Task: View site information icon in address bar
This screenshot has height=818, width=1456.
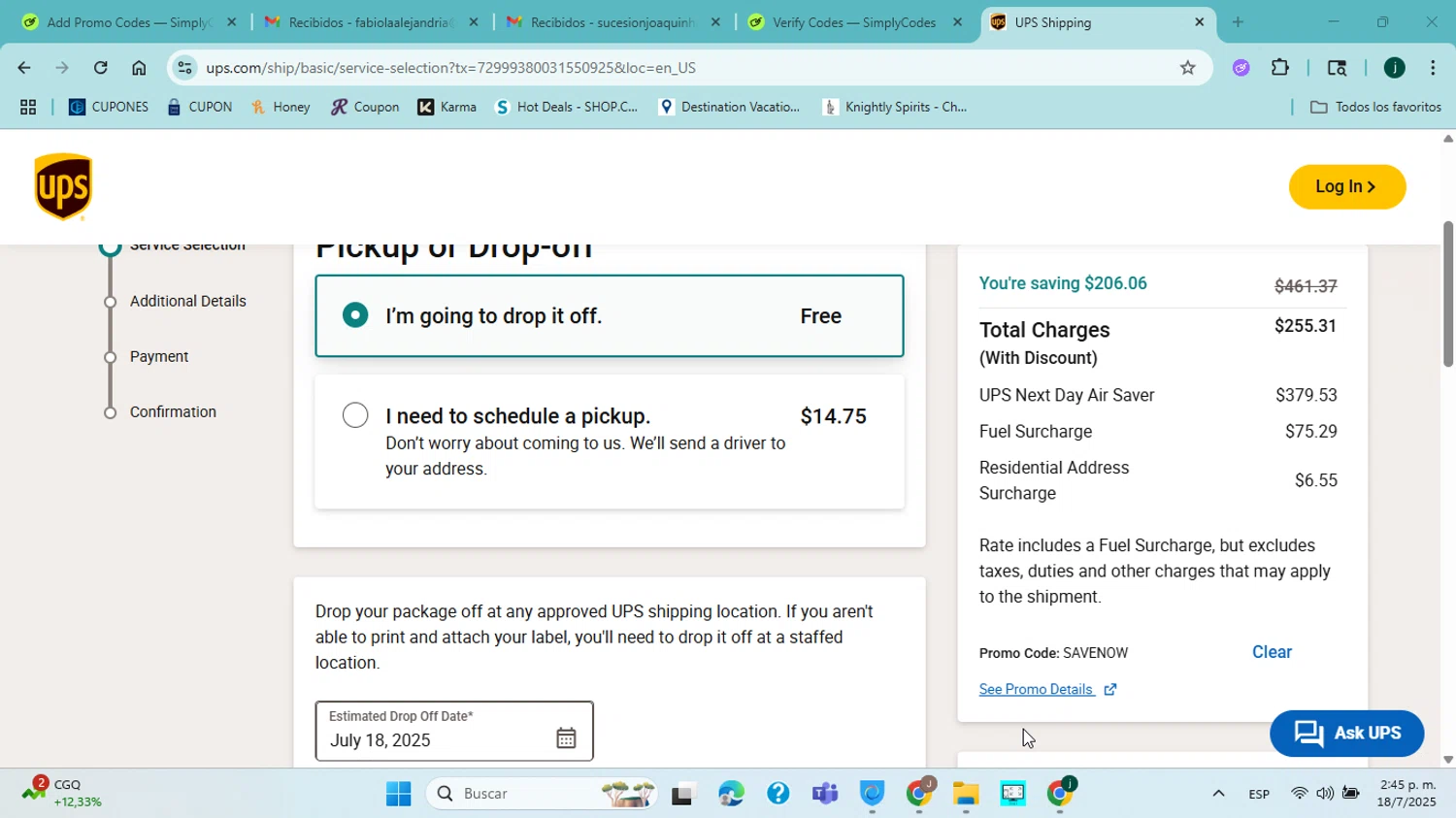Action: click(184, 68)
